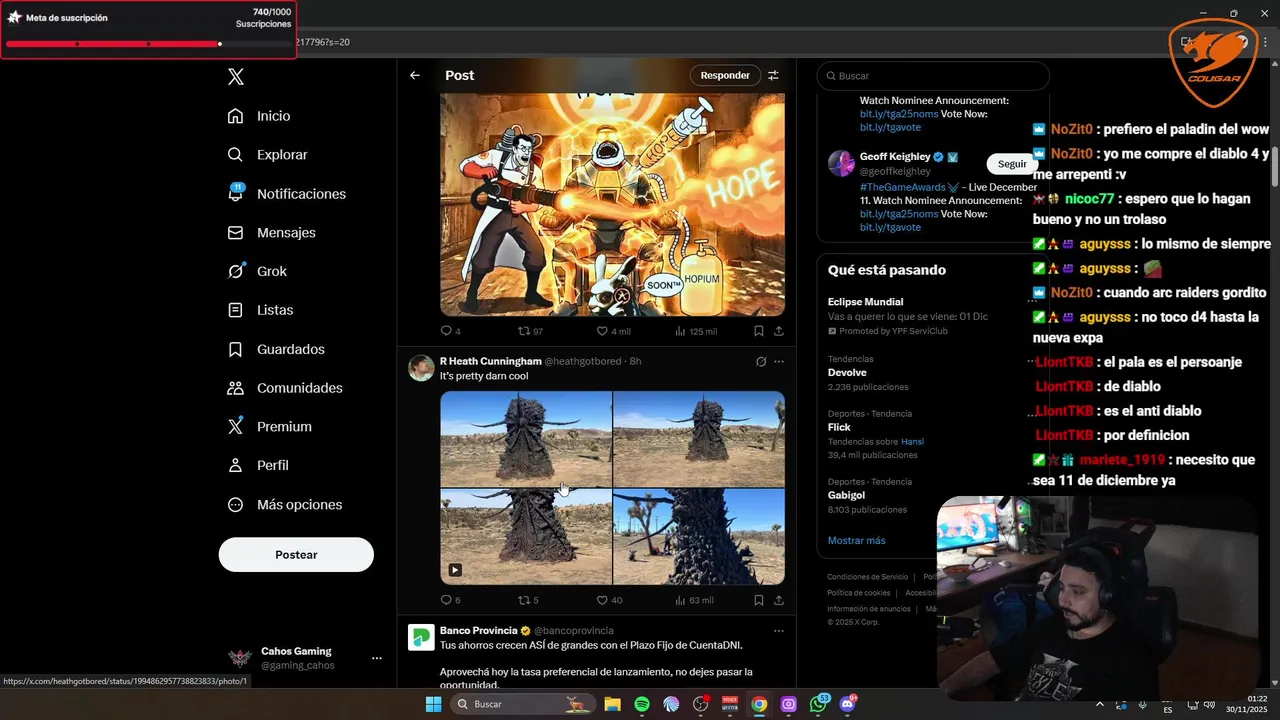Open Cahos Gaming account menu dots

click(377, 658)
